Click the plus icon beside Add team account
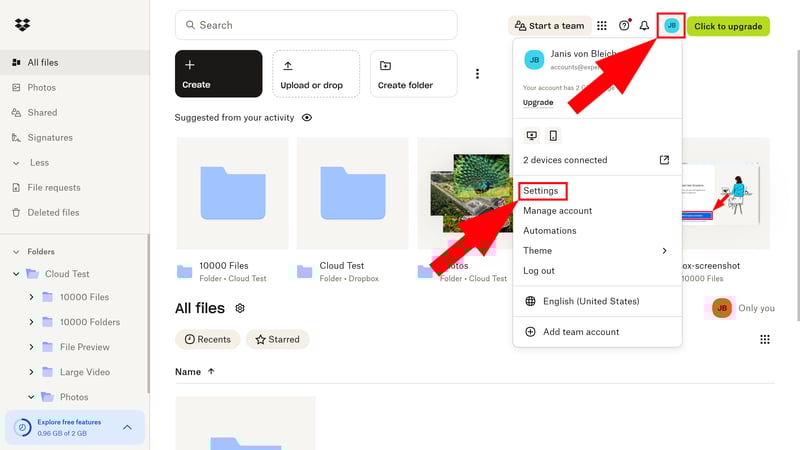The height and width of the screenshot is (450, 800). tap(531, 332)
